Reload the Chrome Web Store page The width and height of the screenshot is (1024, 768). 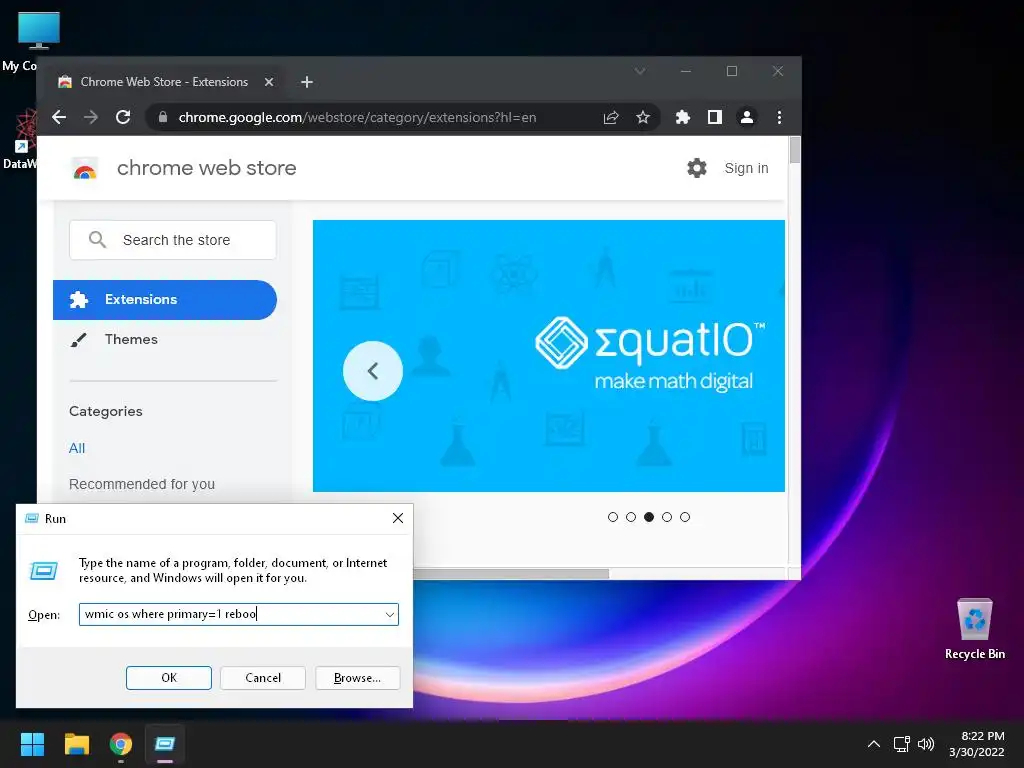coord(123,118)
